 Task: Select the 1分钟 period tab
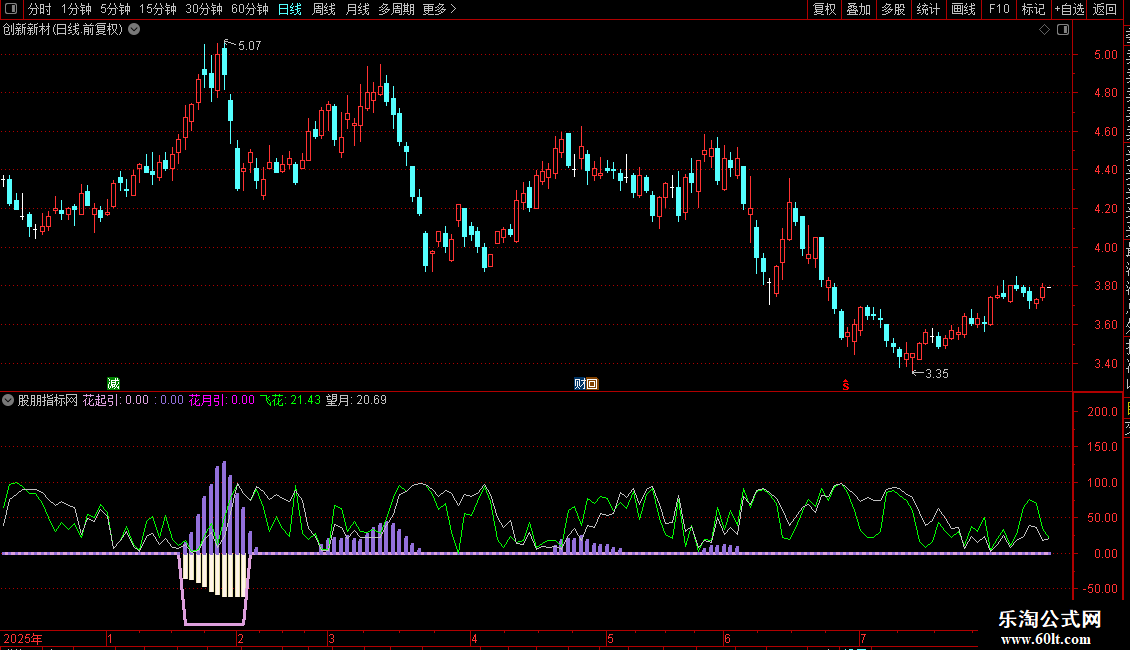click(76, 9)
